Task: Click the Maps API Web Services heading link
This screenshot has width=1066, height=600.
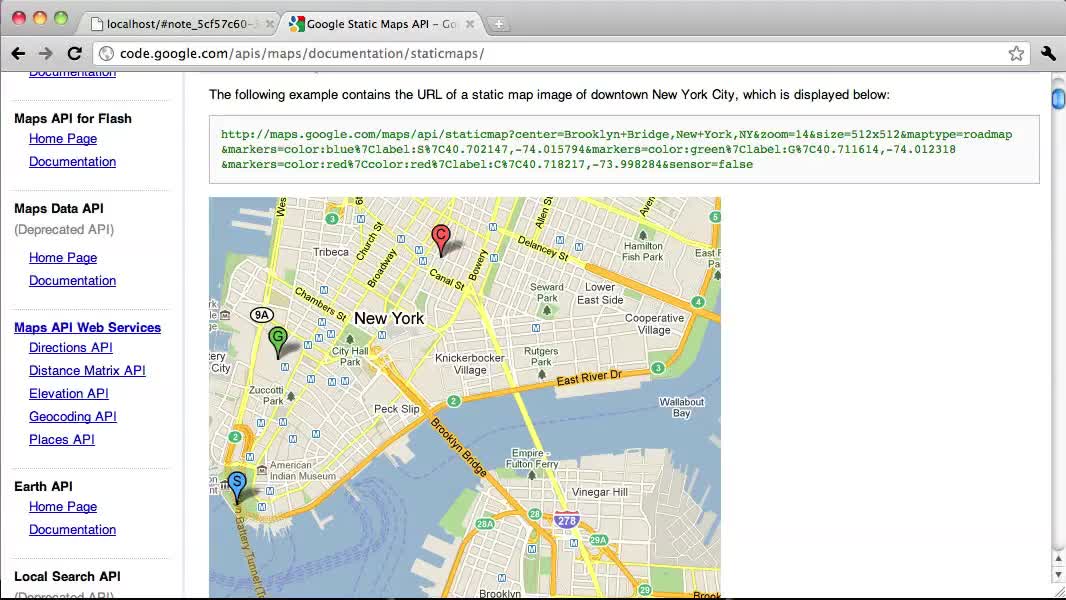Action: [x=87, y=327]
